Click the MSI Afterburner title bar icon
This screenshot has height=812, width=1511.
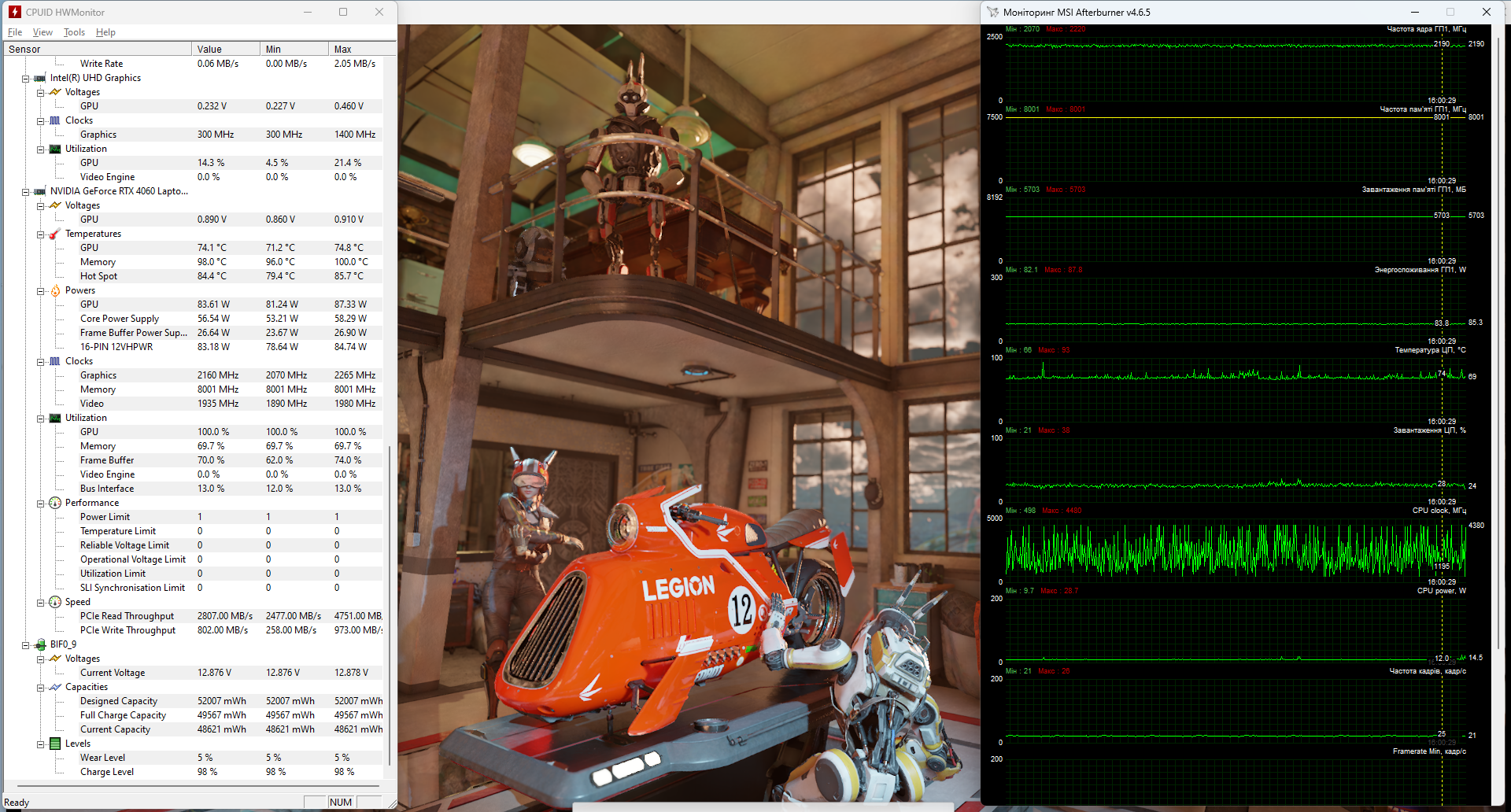coord(993,12)
